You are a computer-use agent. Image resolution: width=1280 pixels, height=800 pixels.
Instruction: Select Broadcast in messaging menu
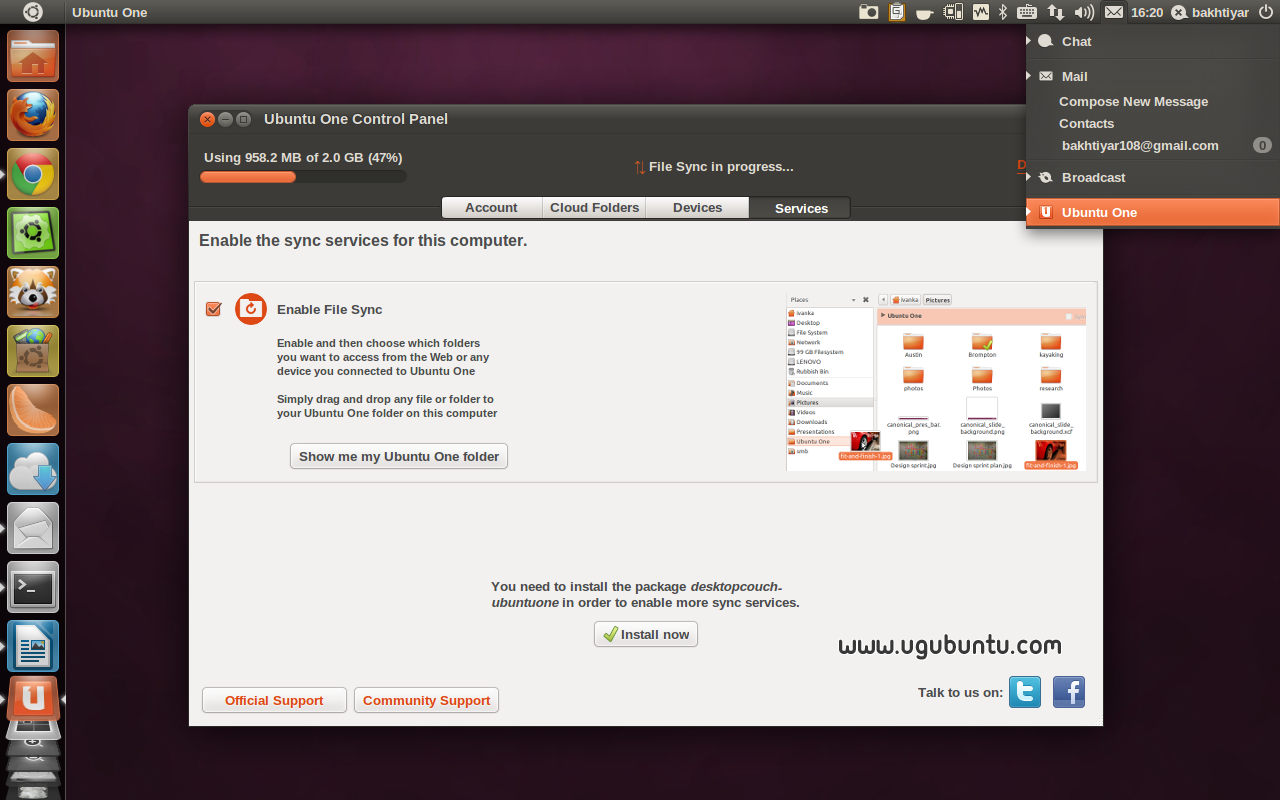coord(1153,177)
